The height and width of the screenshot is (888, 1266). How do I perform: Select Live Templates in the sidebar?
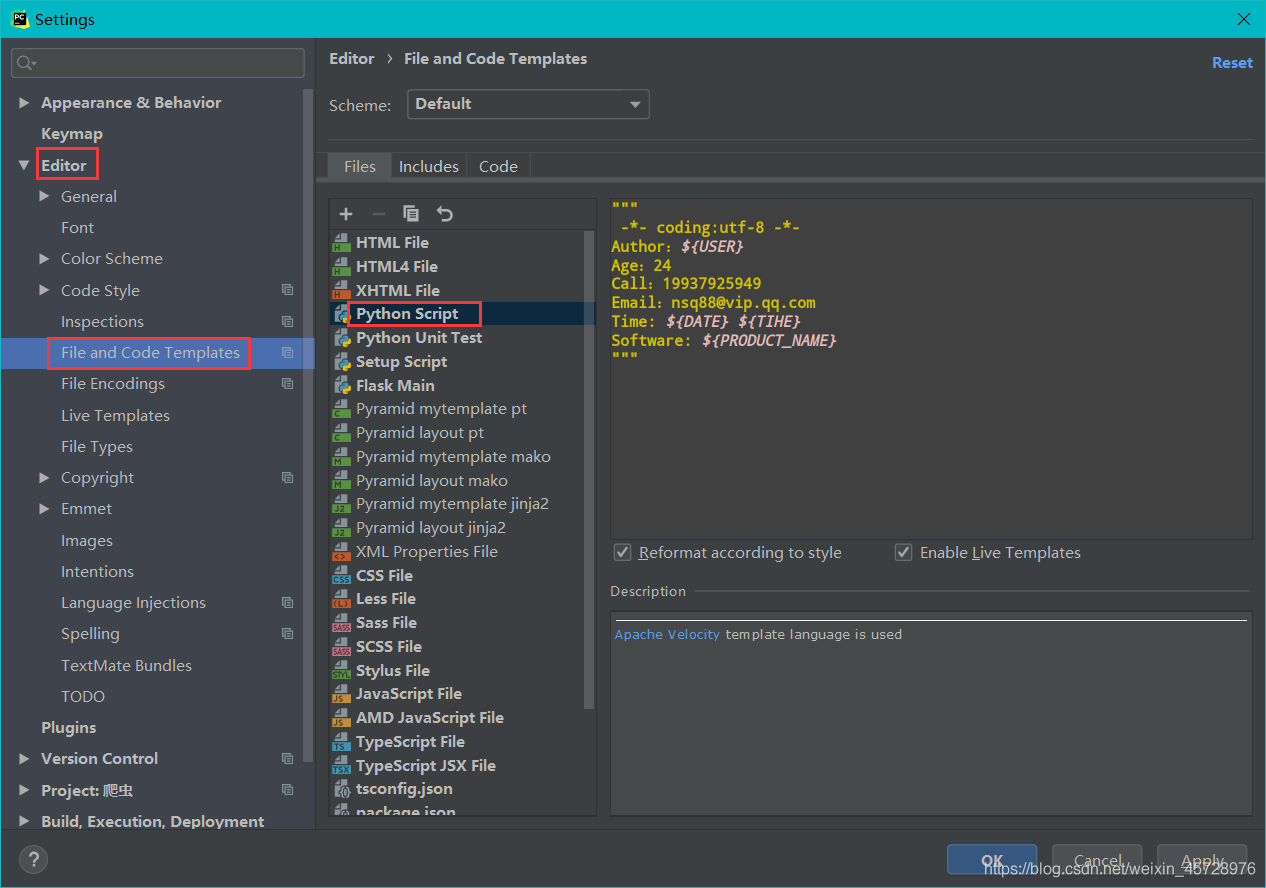[115, 416]
